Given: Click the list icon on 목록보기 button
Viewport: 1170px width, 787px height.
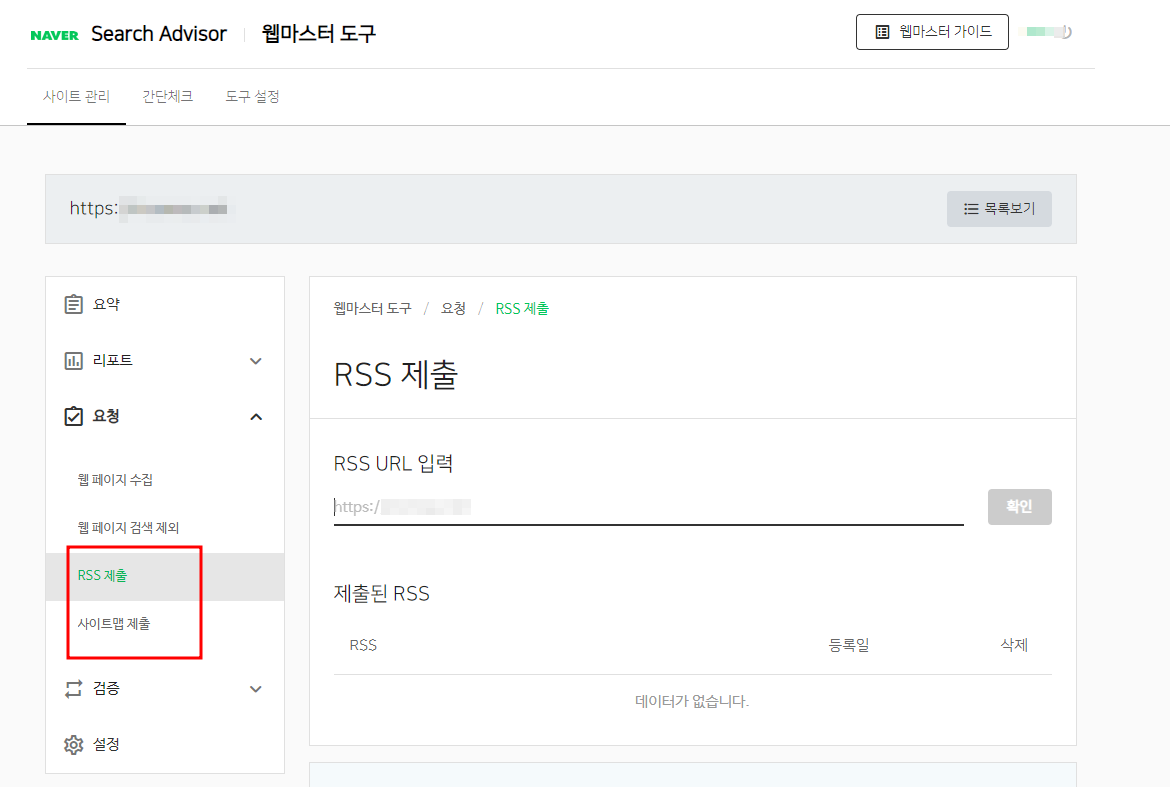Looking at the screenshot, I should pos(970,208).
